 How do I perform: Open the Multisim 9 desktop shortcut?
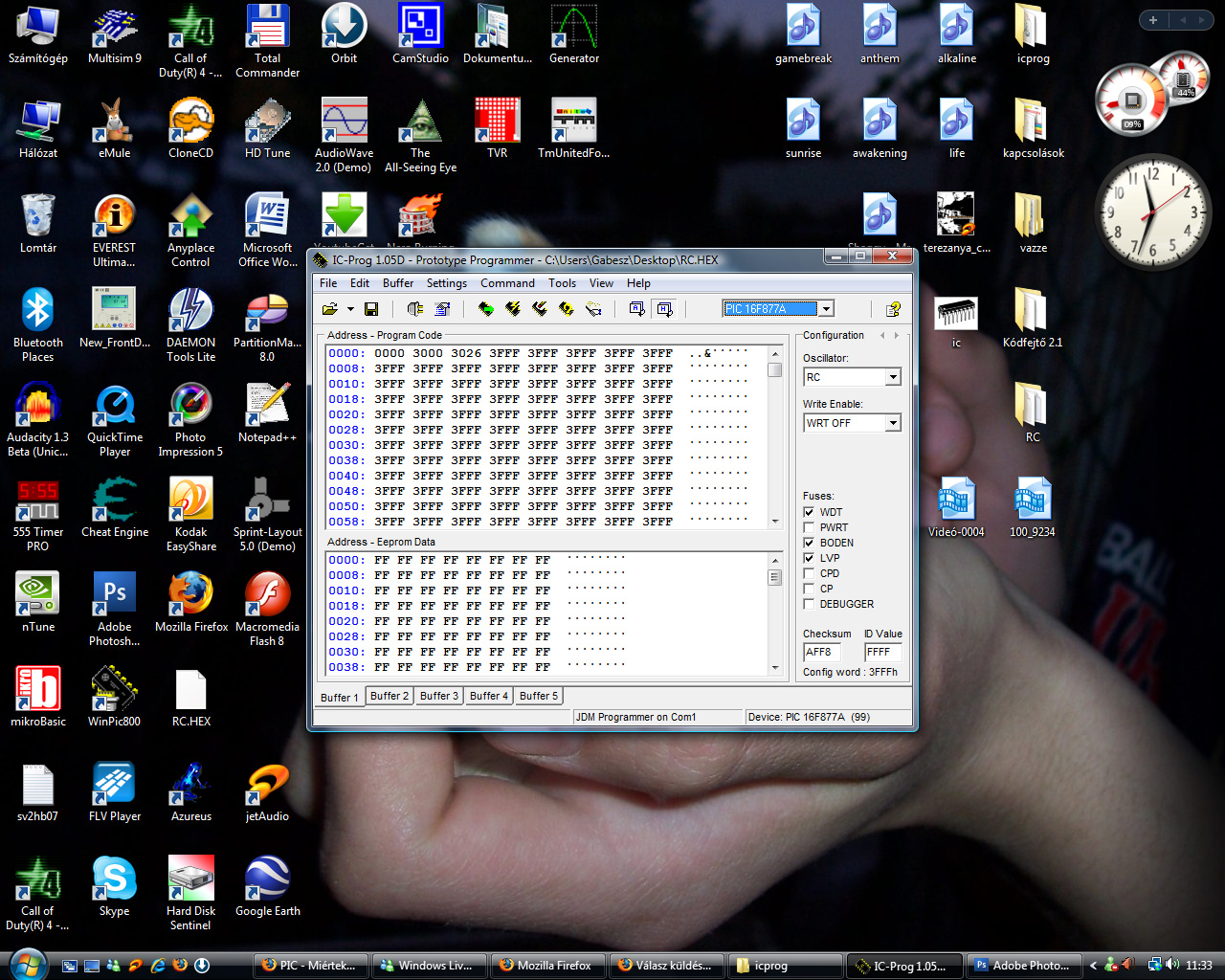coord(115,34)
